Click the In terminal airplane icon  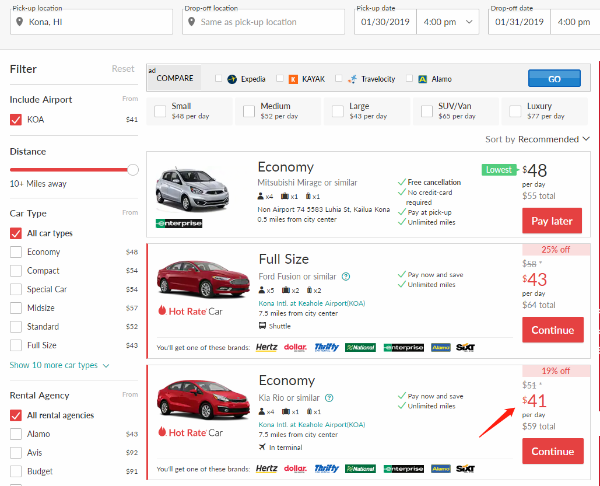(x=262, y=447)
